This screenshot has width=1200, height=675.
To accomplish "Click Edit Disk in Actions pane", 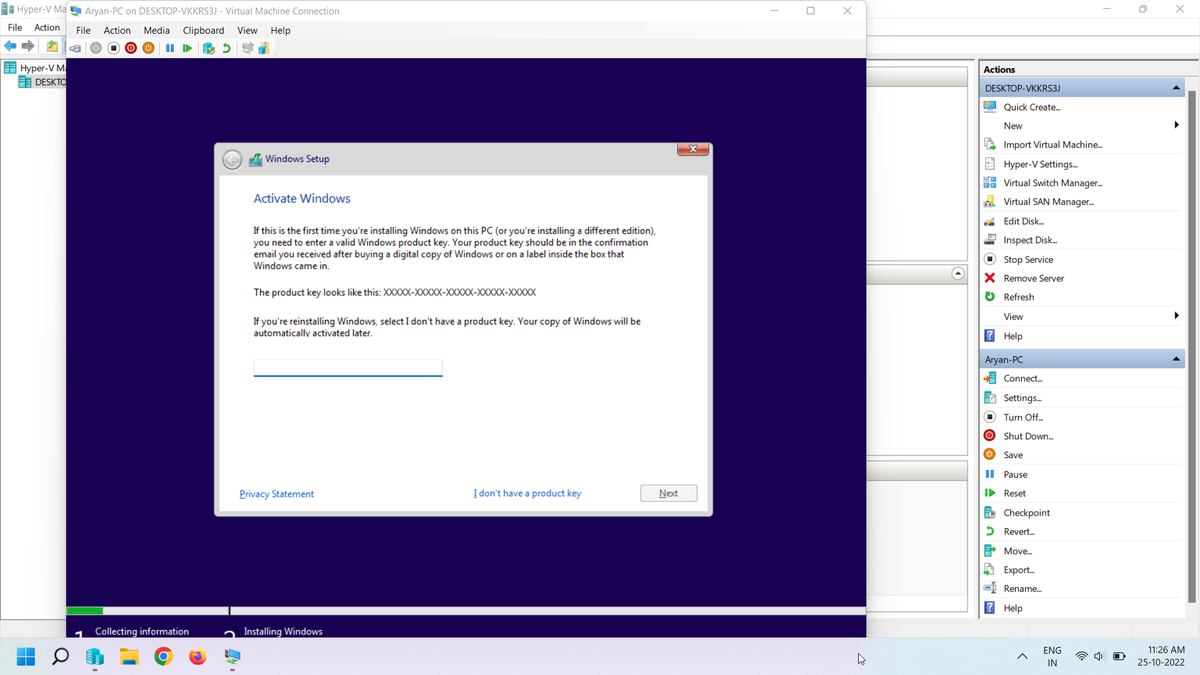I will click(1023, 221).
